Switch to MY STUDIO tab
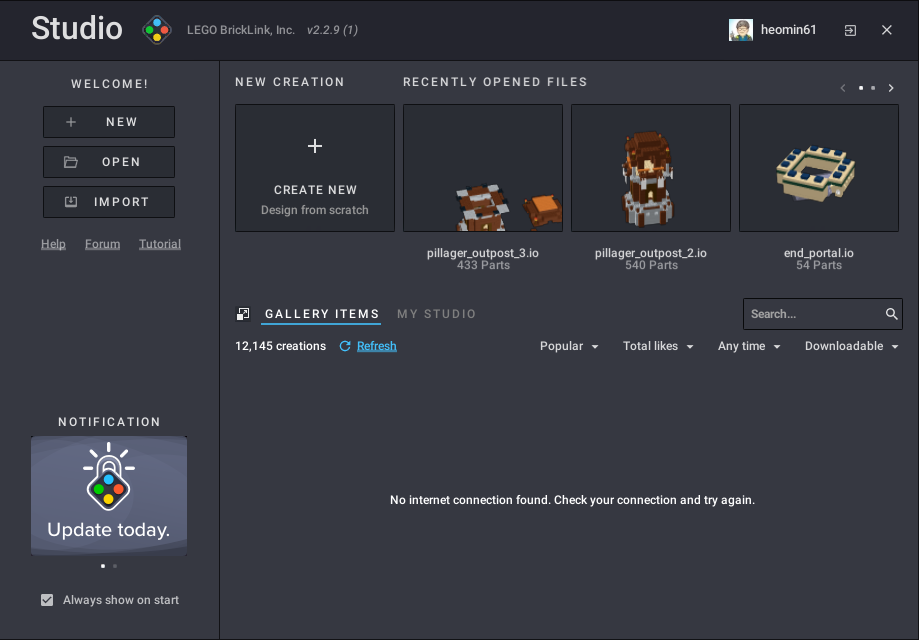This screenshot has height=640, width=919. 437,314
